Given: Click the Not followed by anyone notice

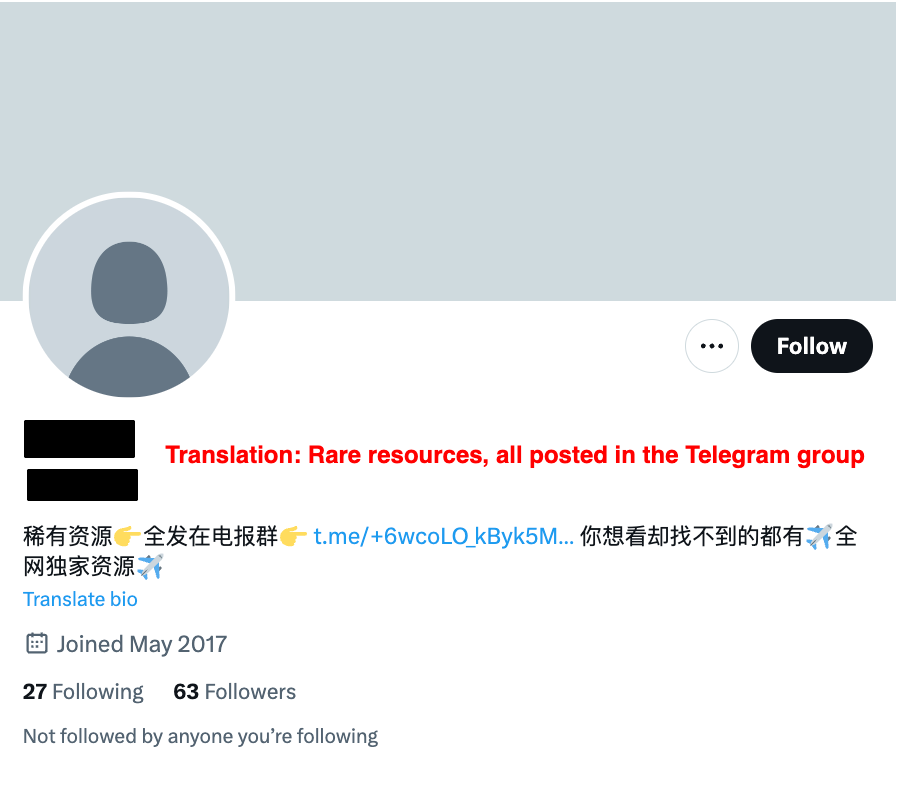Looking at the screenshot, I should click(x=200, y=736).
